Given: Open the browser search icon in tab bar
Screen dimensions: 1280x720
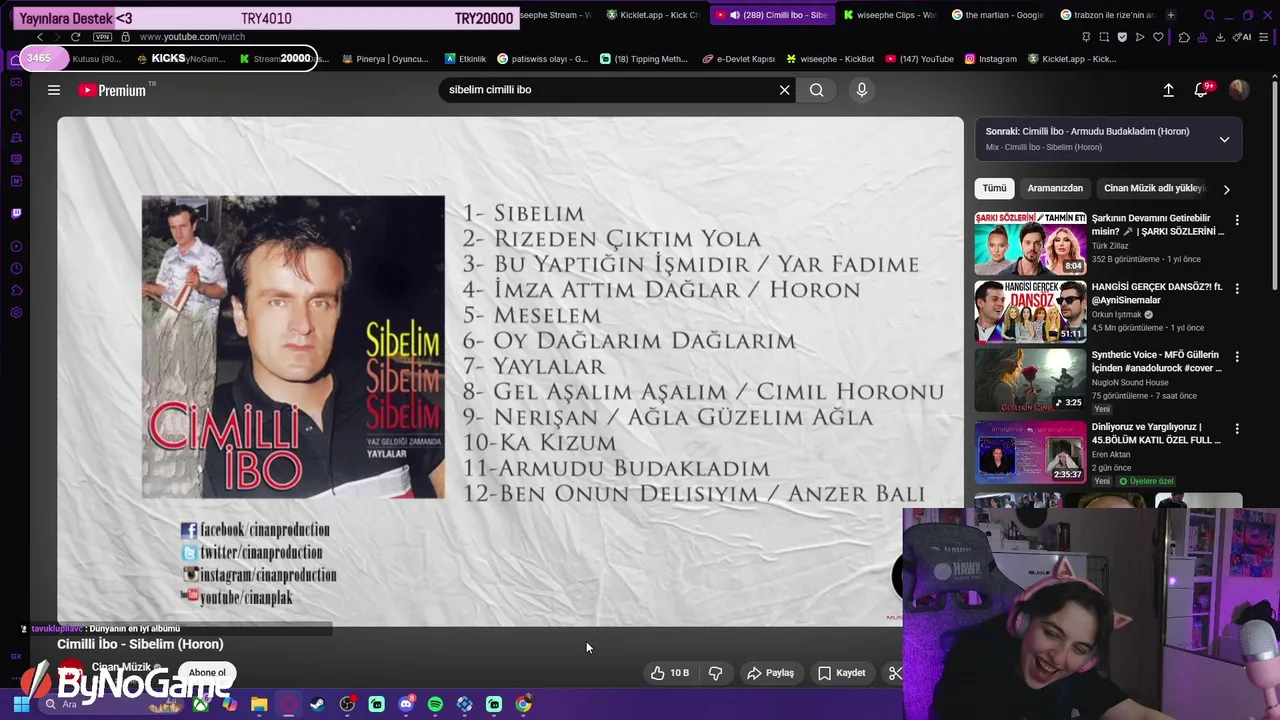Looking at the screenshot, I should (x=1209, y=15).
